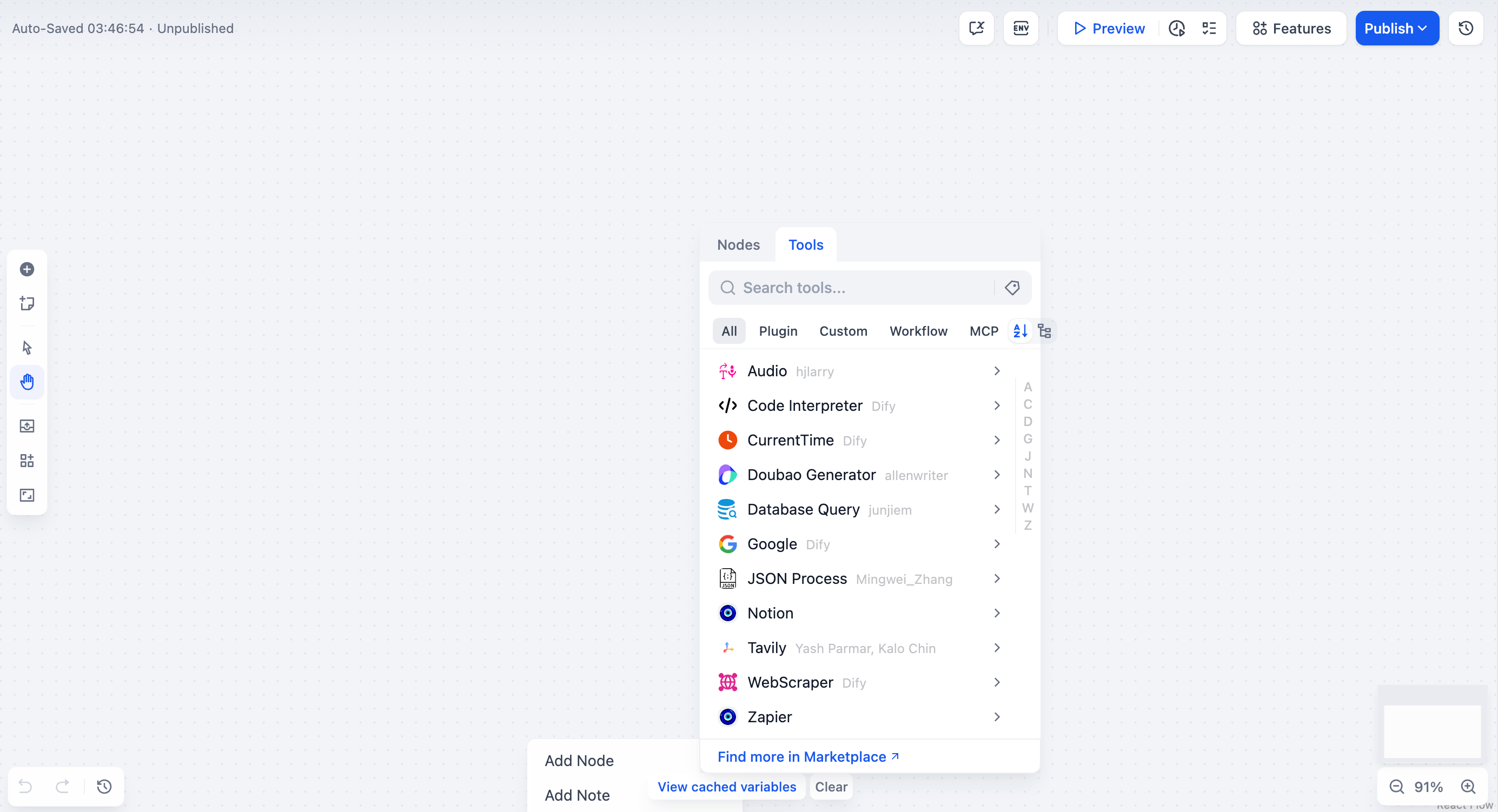Click the Notion tool icon
Image resolution: width=1498 pixels, height=812 pixels.
727,613
